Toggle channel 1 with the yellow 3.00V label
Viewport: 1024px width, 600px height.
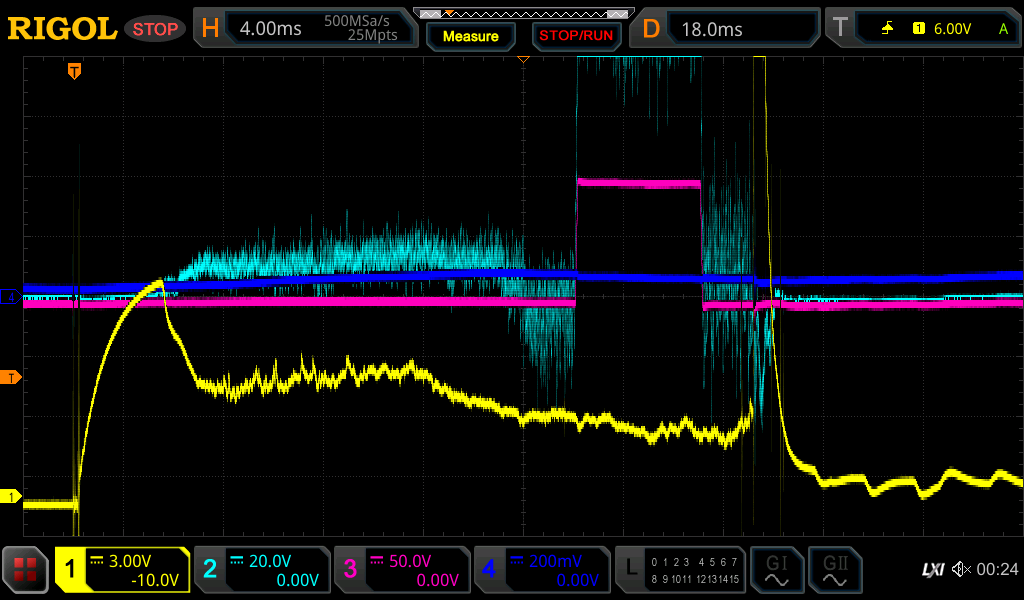(122, 569)
